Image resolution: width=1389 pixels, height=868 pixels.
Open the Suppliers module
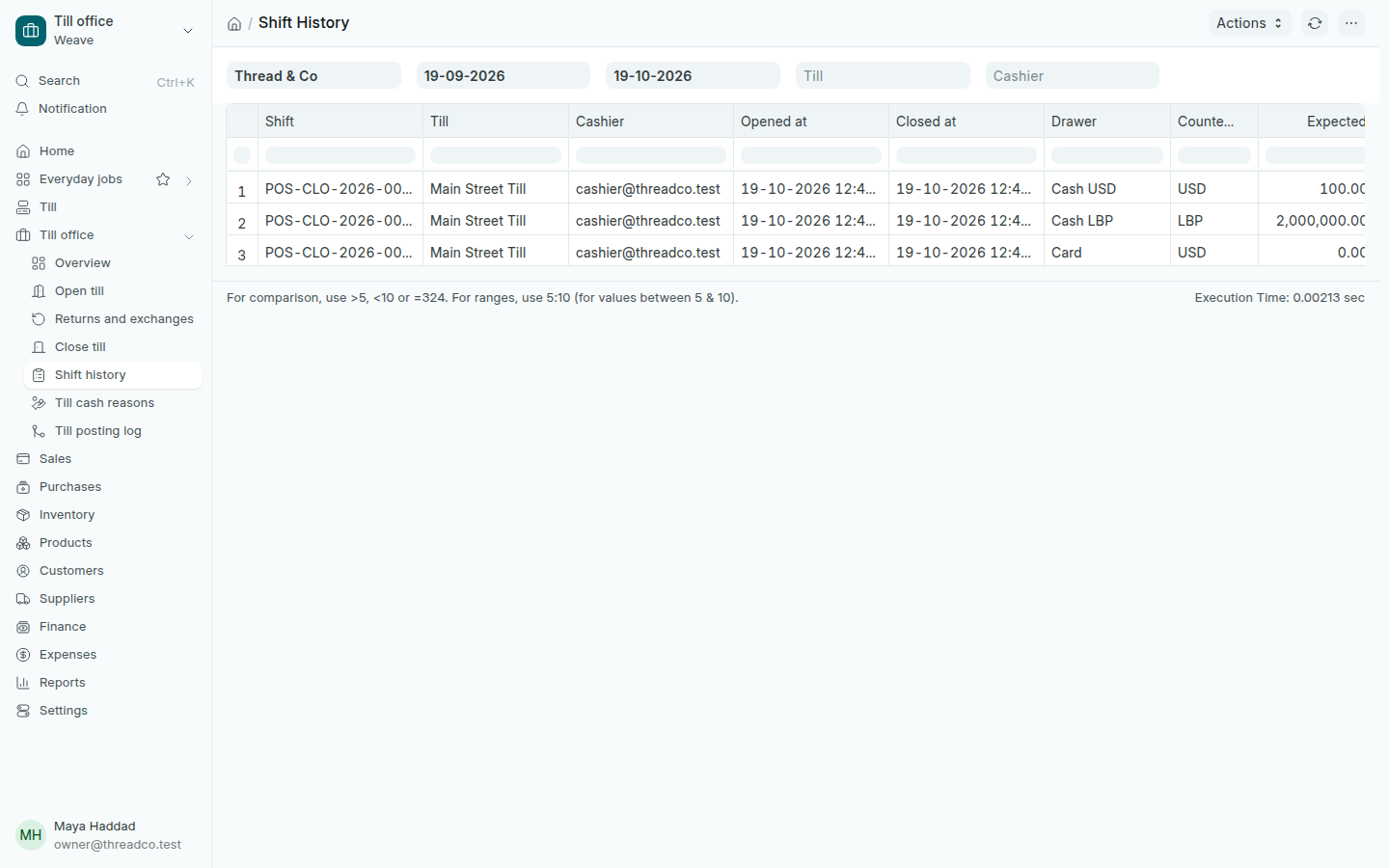point(105,599)
